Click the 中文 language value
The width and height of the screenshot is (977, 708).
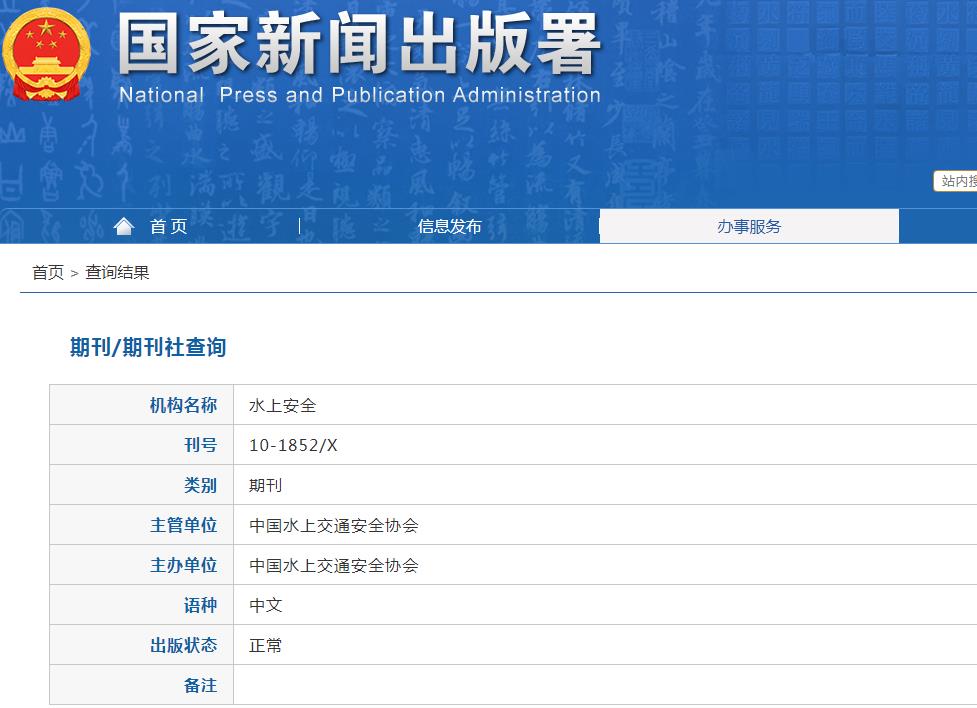tap(266, 605)
